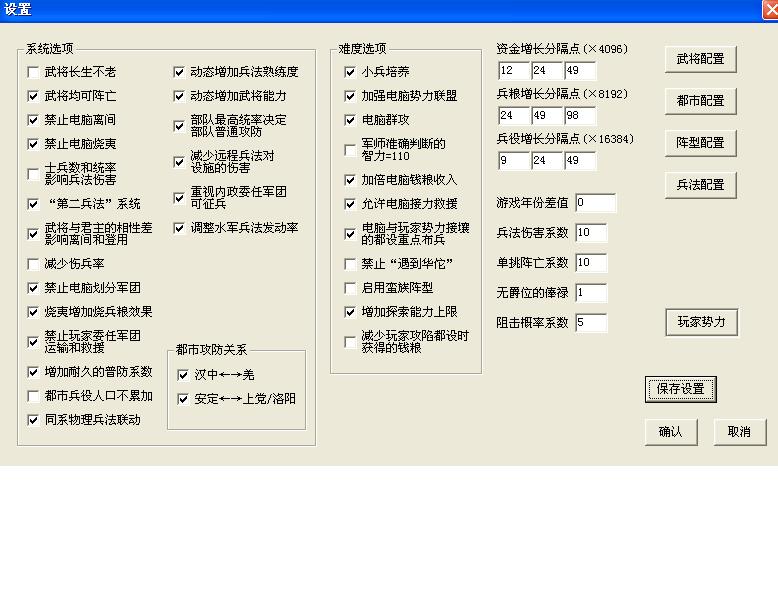
Task: Toggle 动态增加兵法熟练度 checkbox
Action: click(179, 73)
